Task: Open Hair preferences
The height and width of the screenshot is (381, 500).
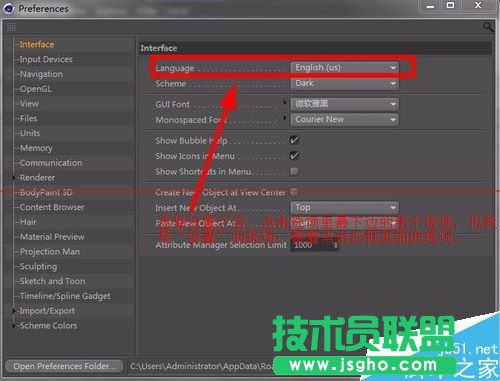Action: click(x=28, y=222)
